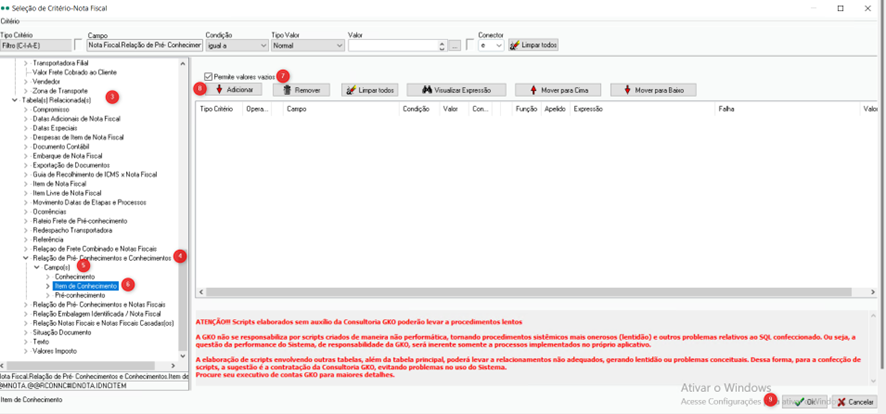Select Relação de Frete Combinado e Notas Fiscais
Image resolution: width=886 pixels, height=414 pixels.
(x=94, y=249)
